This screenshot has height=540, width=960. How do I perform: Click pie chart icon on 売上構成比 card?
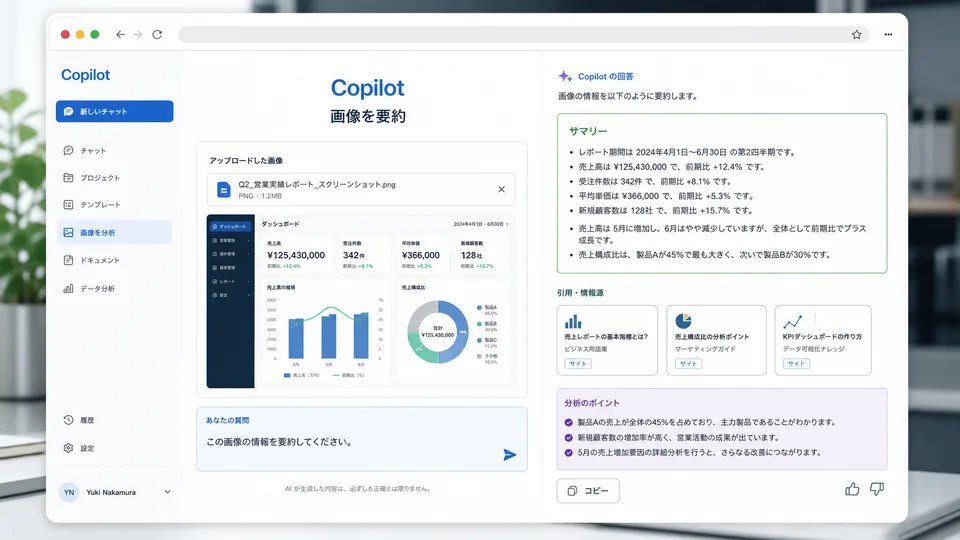[683, 321]
